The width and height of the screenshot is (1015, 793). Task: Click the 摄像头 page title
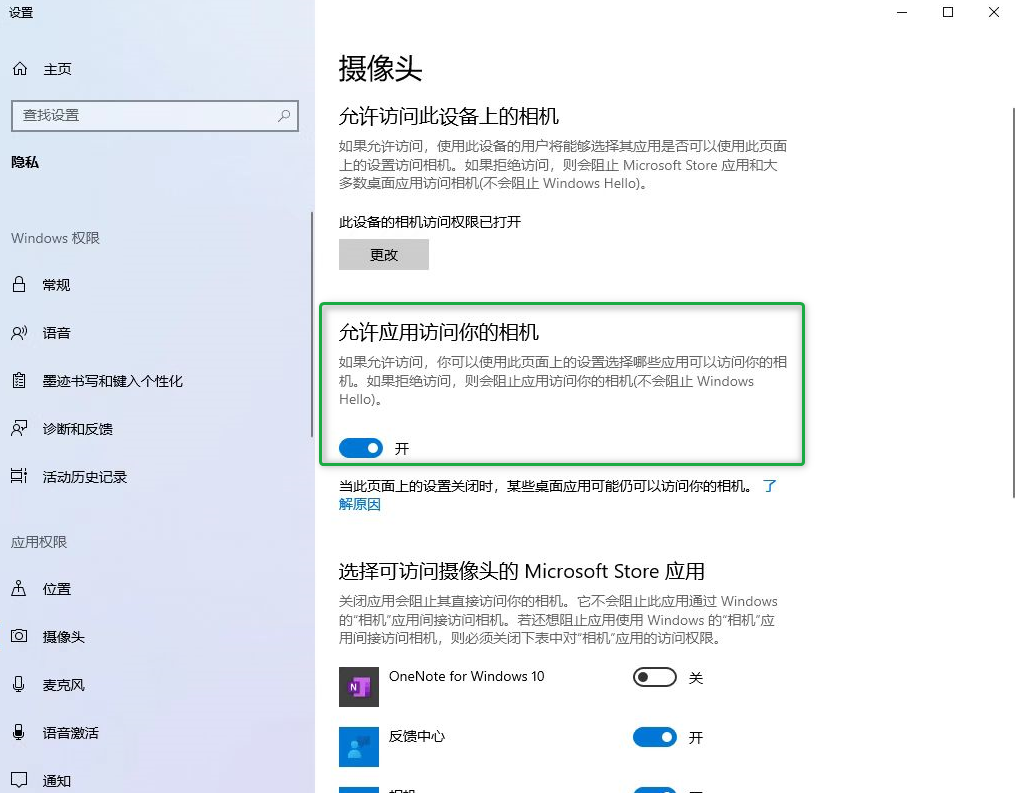click(x=381, y=69)
